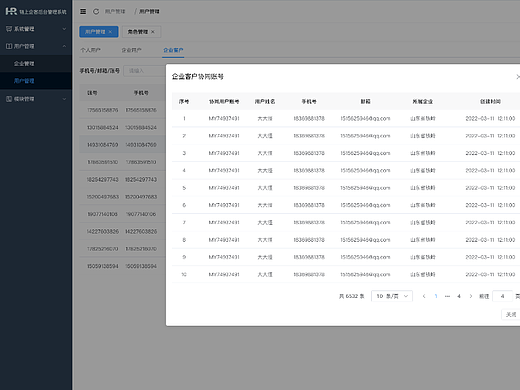Collapse sidebar with the hamburger menu icon
Viewport: 520px width, 390px height.
[x=83, y=12]
